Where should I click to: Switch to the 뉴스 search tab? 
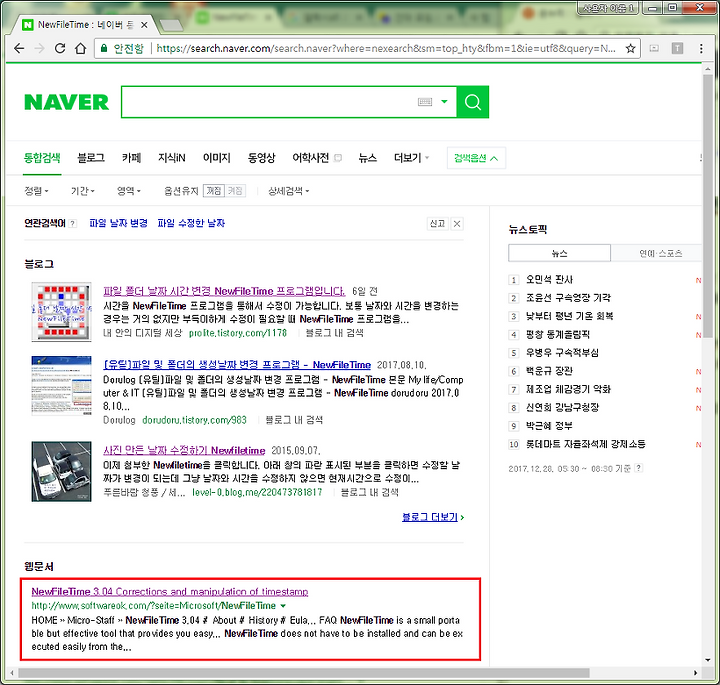[367, 158]
